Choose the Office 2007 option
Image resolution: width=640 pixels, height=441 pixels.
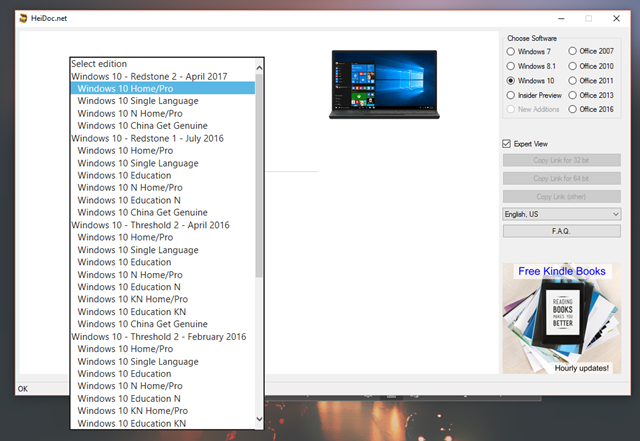pyautogui.click(x=573, y=51)
